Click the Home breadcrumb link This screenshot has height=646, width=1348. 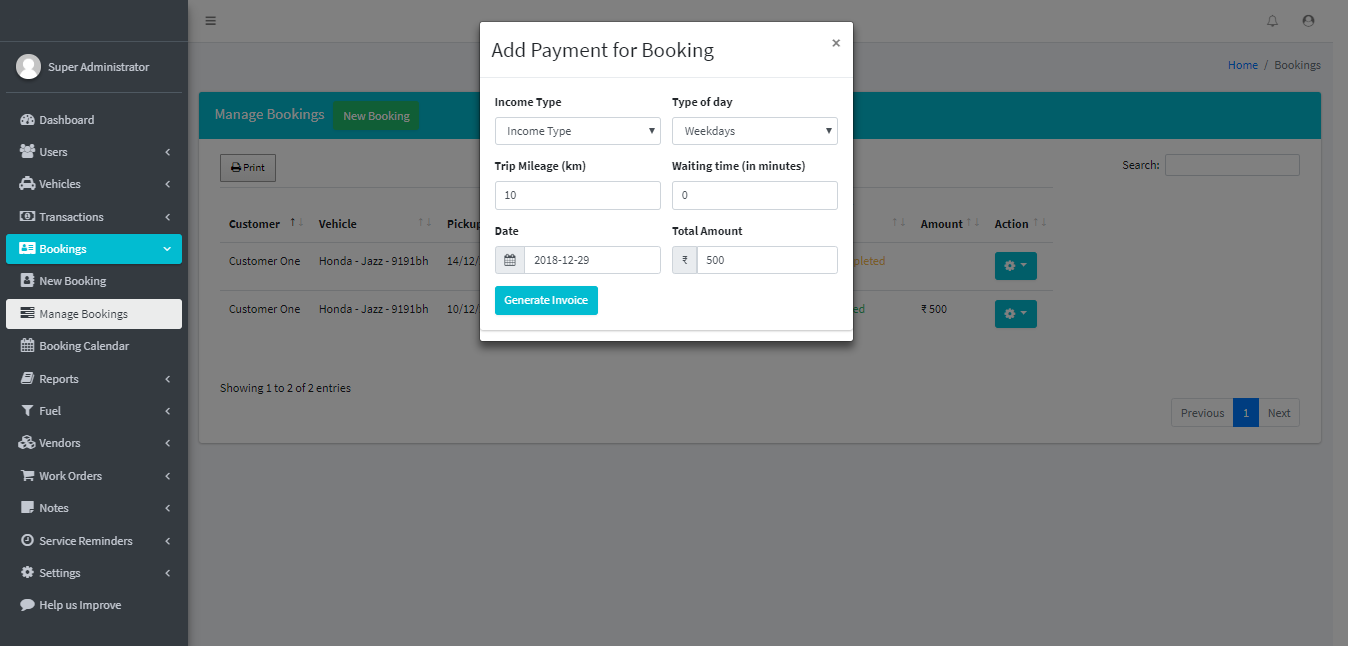(x=1242, y=65)
